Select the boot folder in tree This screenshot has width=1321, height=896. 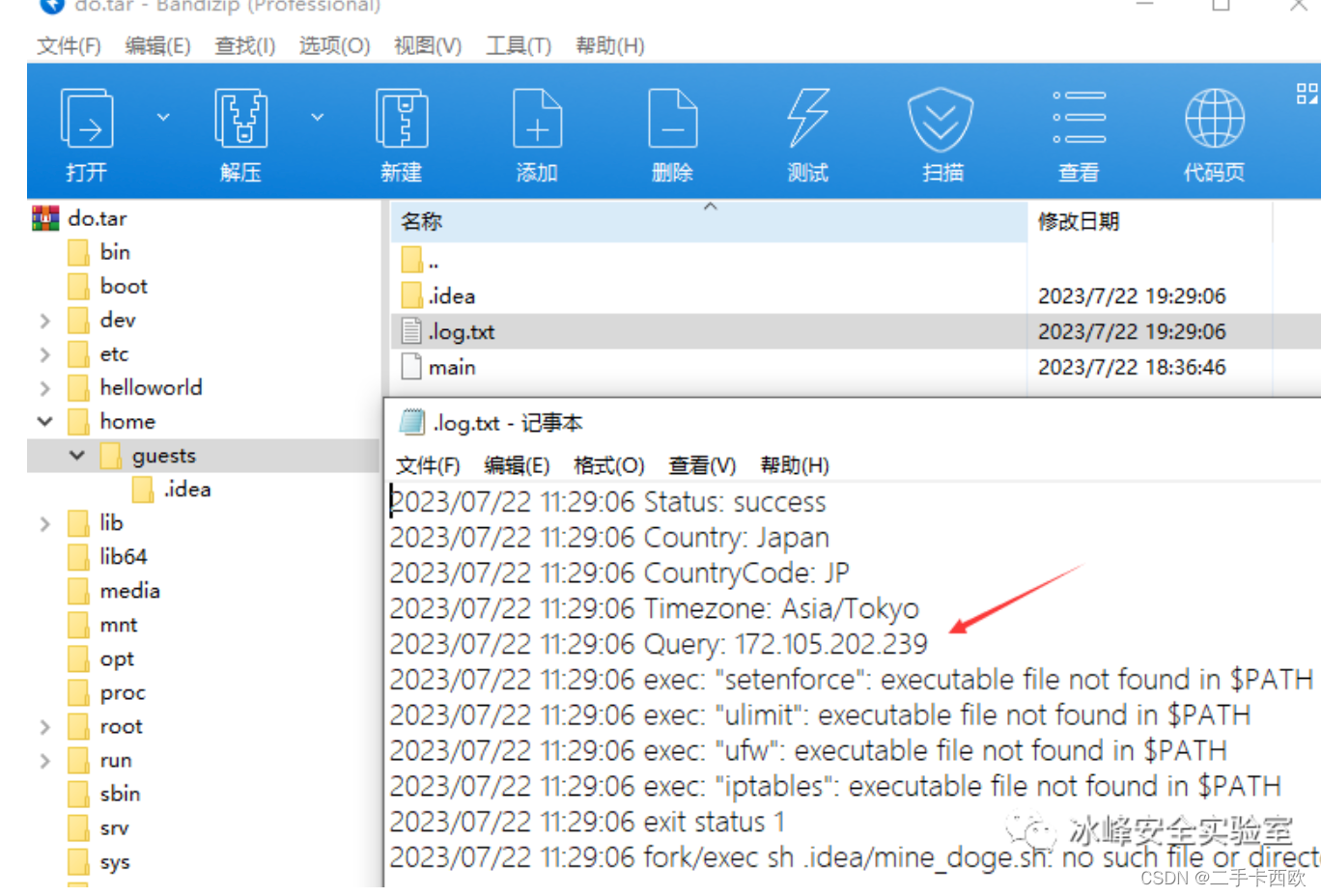tap(124, 286)
